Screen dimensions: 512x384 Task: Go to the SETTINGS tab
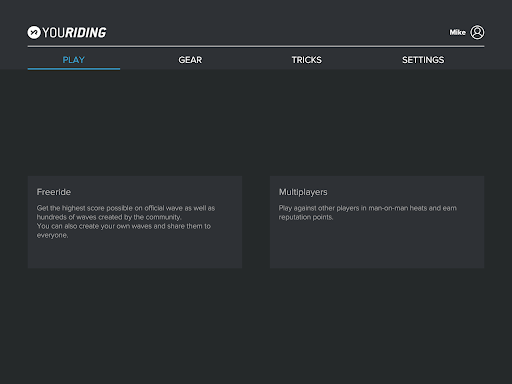423,60
